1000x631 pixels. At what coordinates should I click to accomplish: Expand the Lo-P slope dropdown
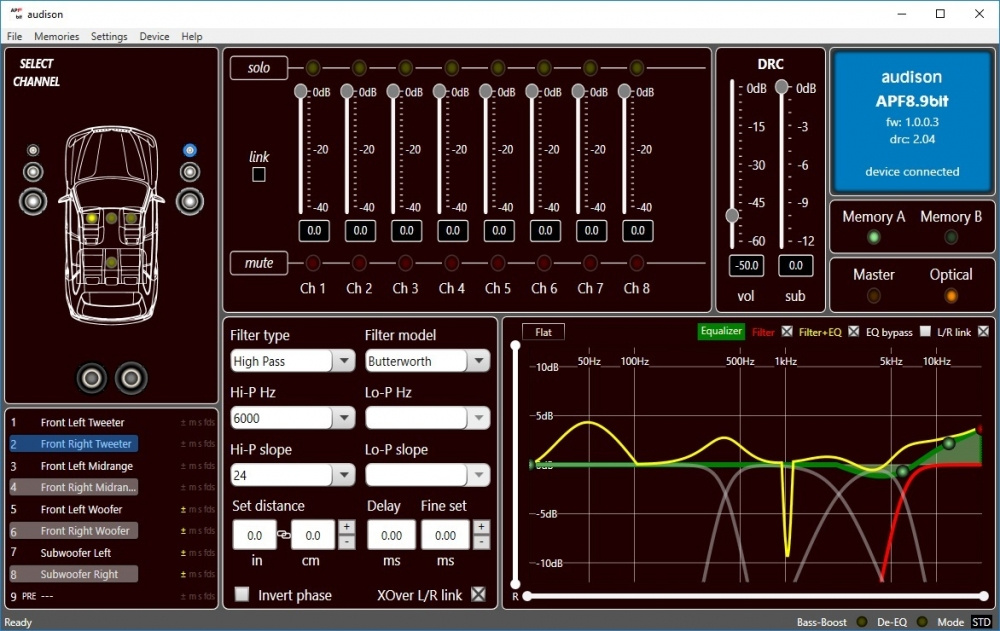tap(478, 473)
